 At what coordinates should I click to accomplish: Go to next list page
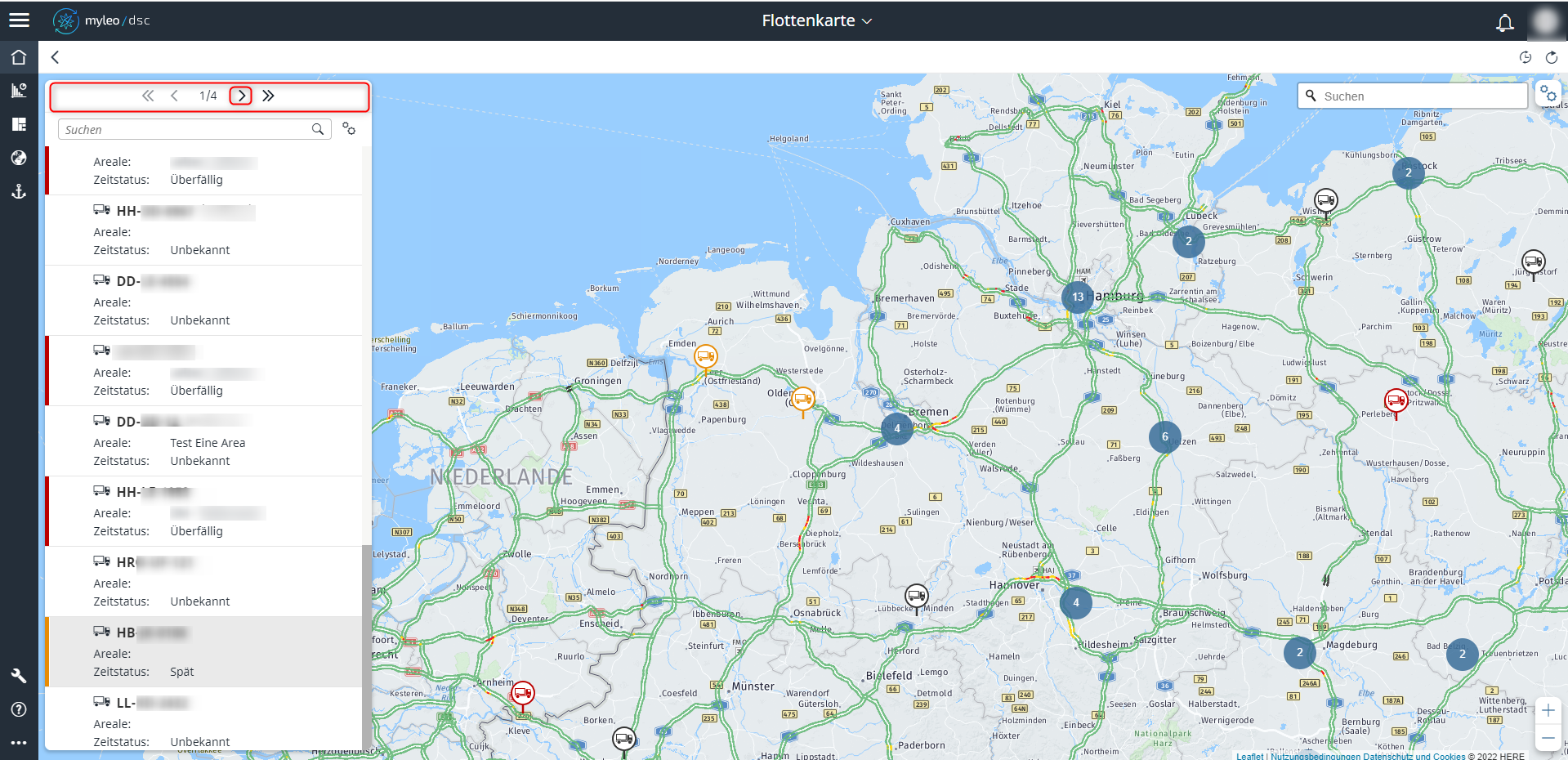click(x=241, y=96)
